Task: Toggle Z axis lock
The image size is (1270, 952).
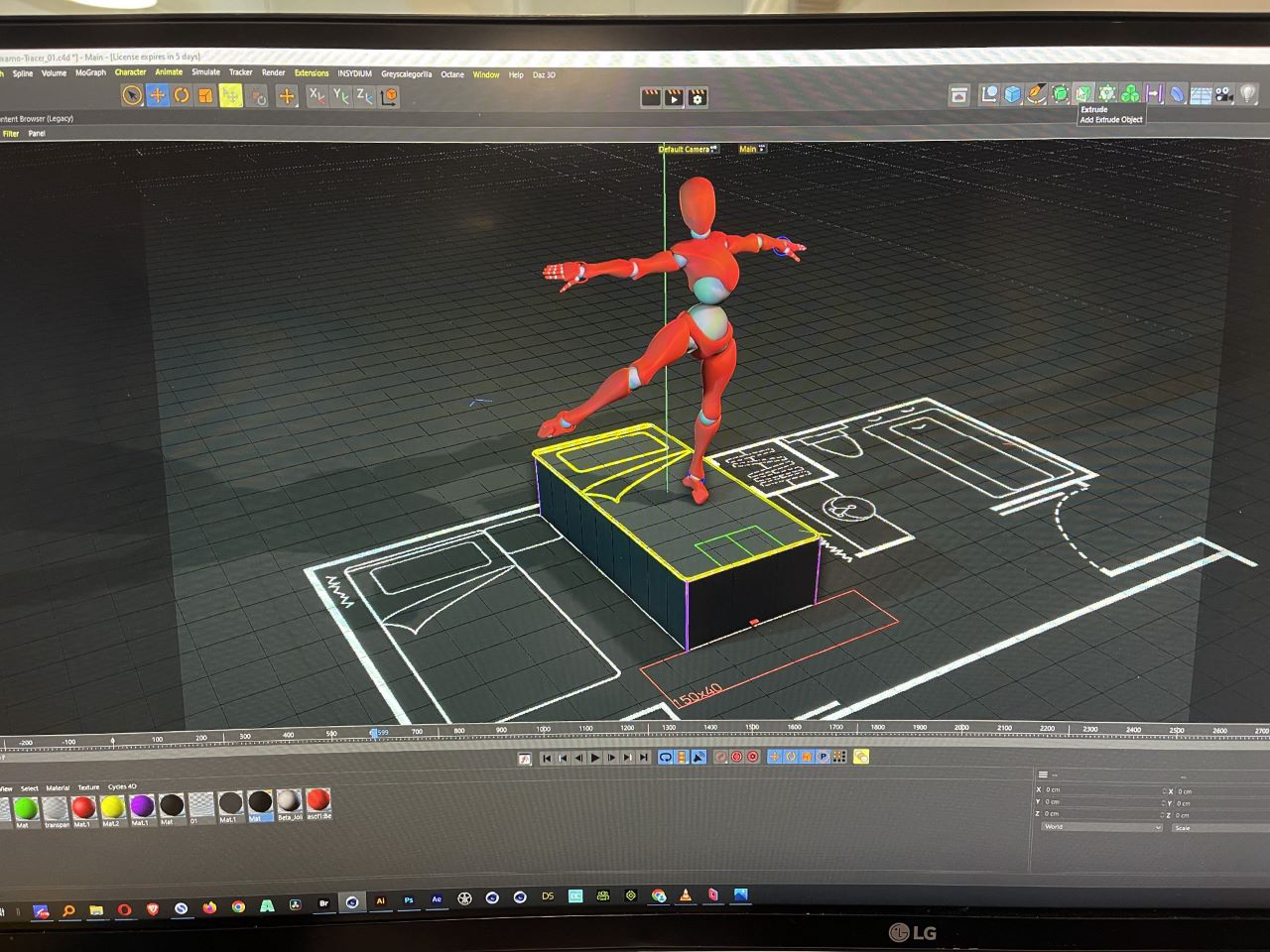Action: tap(364, 96)
